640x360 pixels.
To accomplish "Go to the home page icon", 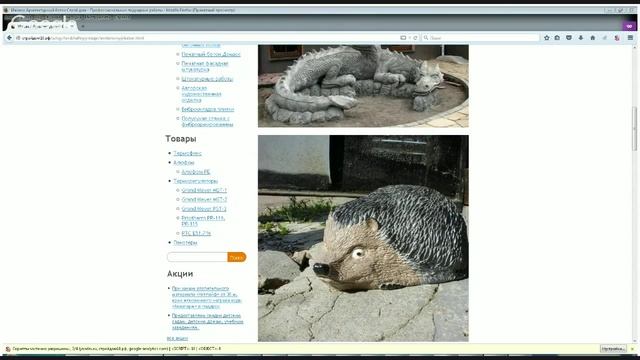I will point(593,38).
